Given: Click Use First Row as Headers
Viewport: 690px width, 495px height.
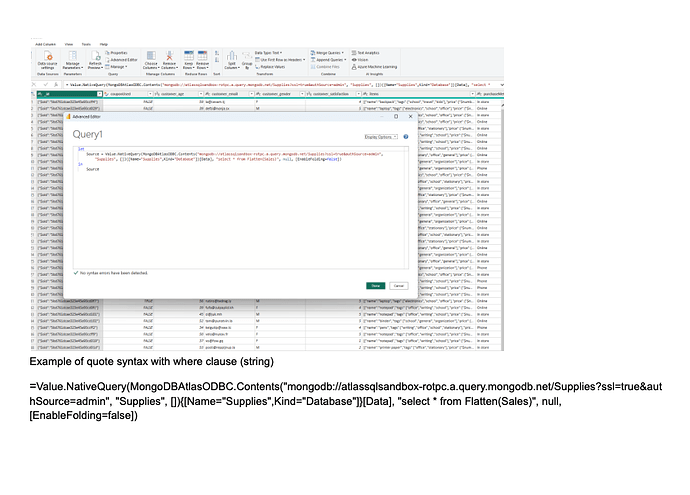Looking at the screenshot, I should click(280, 60).
